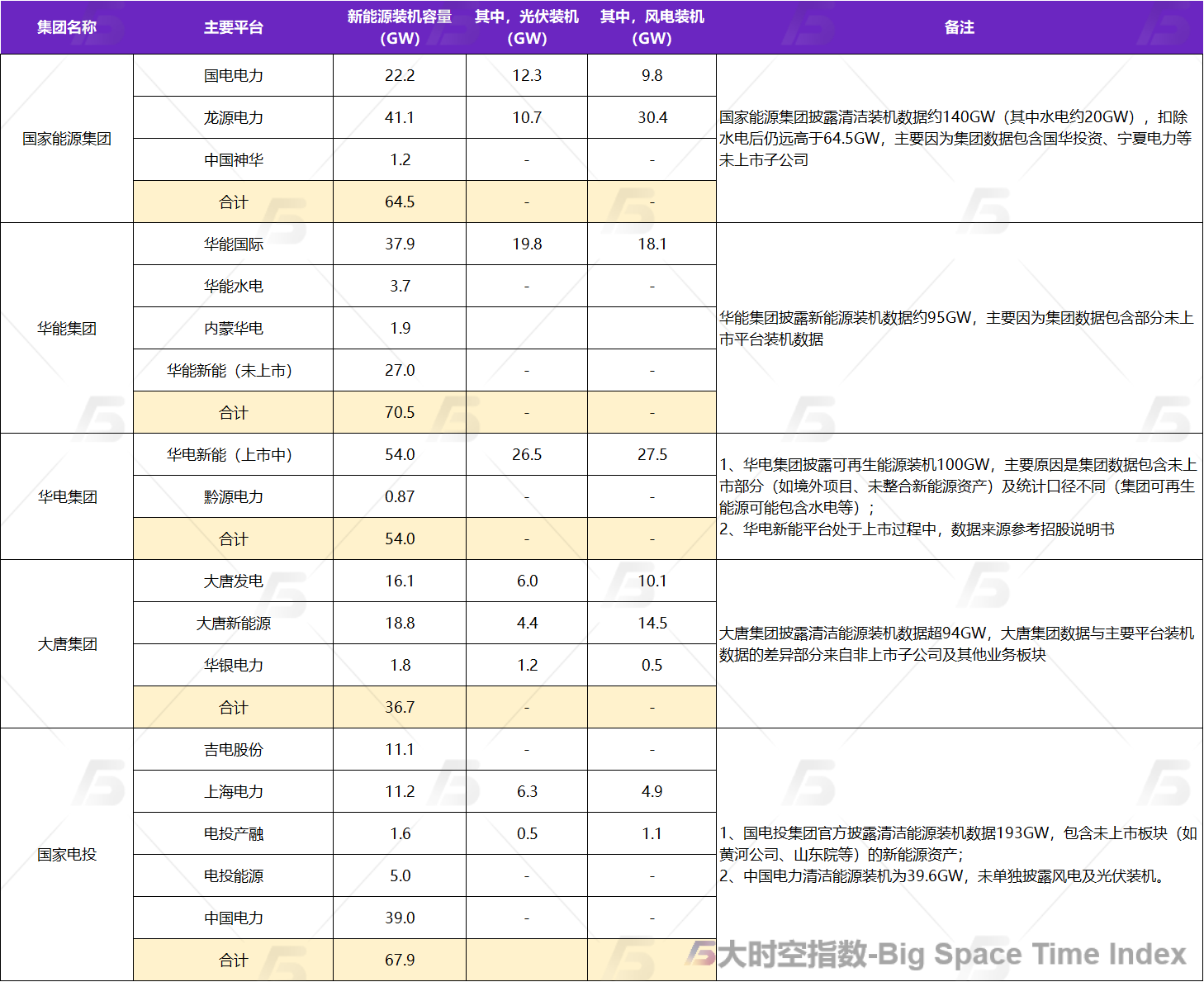The width and height of the screenshot is (1204, 982).
Task: Select the 国家能源集团 group cell
Action: [x=67, y=139]
